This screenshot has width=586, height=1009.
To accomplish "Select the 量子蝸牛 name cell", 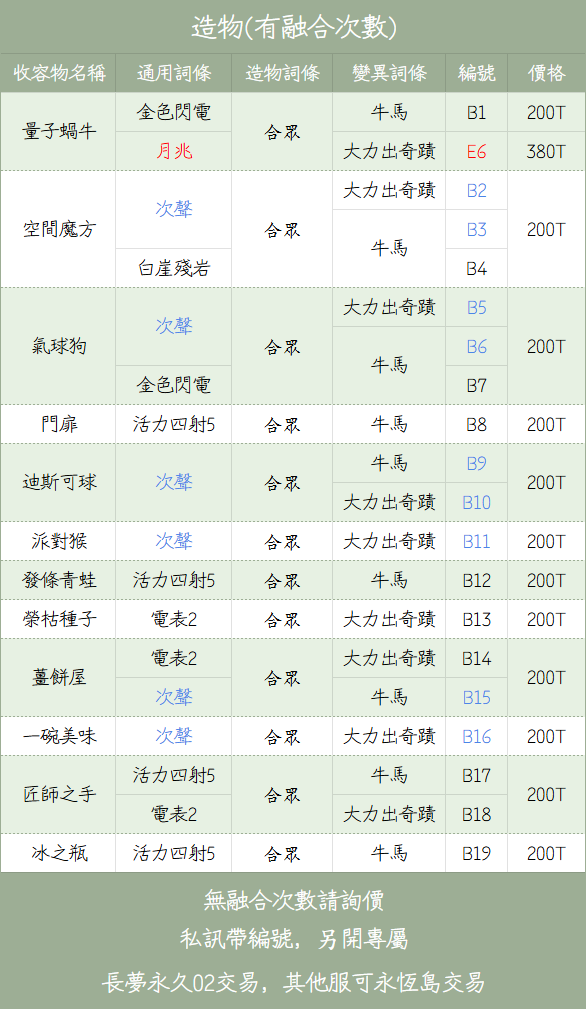I will (x=58, y=131).
